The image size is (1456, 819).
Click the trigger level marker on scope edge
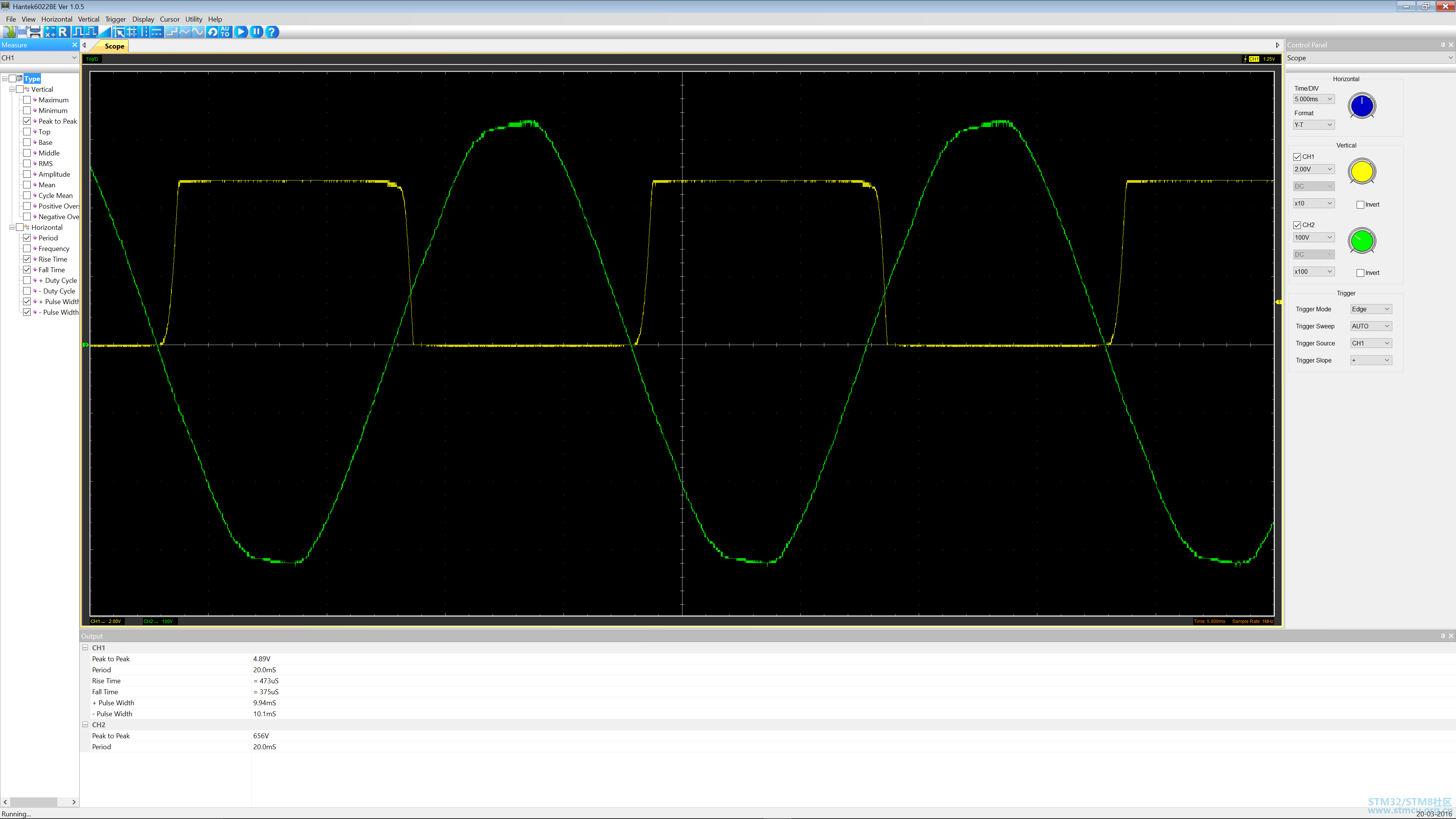(1279, 303)
